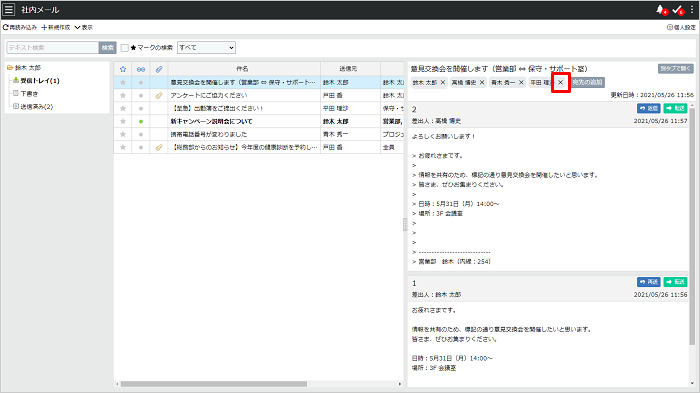Toggle read dot on アンケートにご協力ください row
This screenshot has width=700, height=393.
click(141, 96)
